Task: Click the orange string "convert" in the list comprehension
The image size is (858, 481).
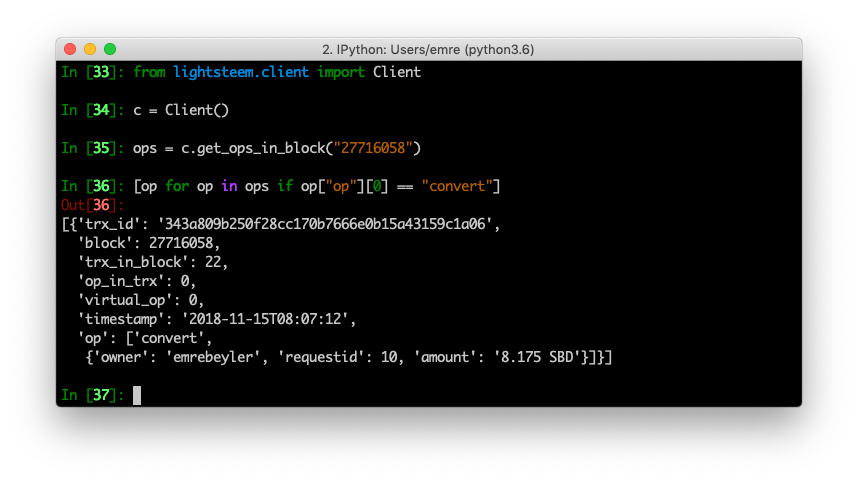Action: point(457,186)
